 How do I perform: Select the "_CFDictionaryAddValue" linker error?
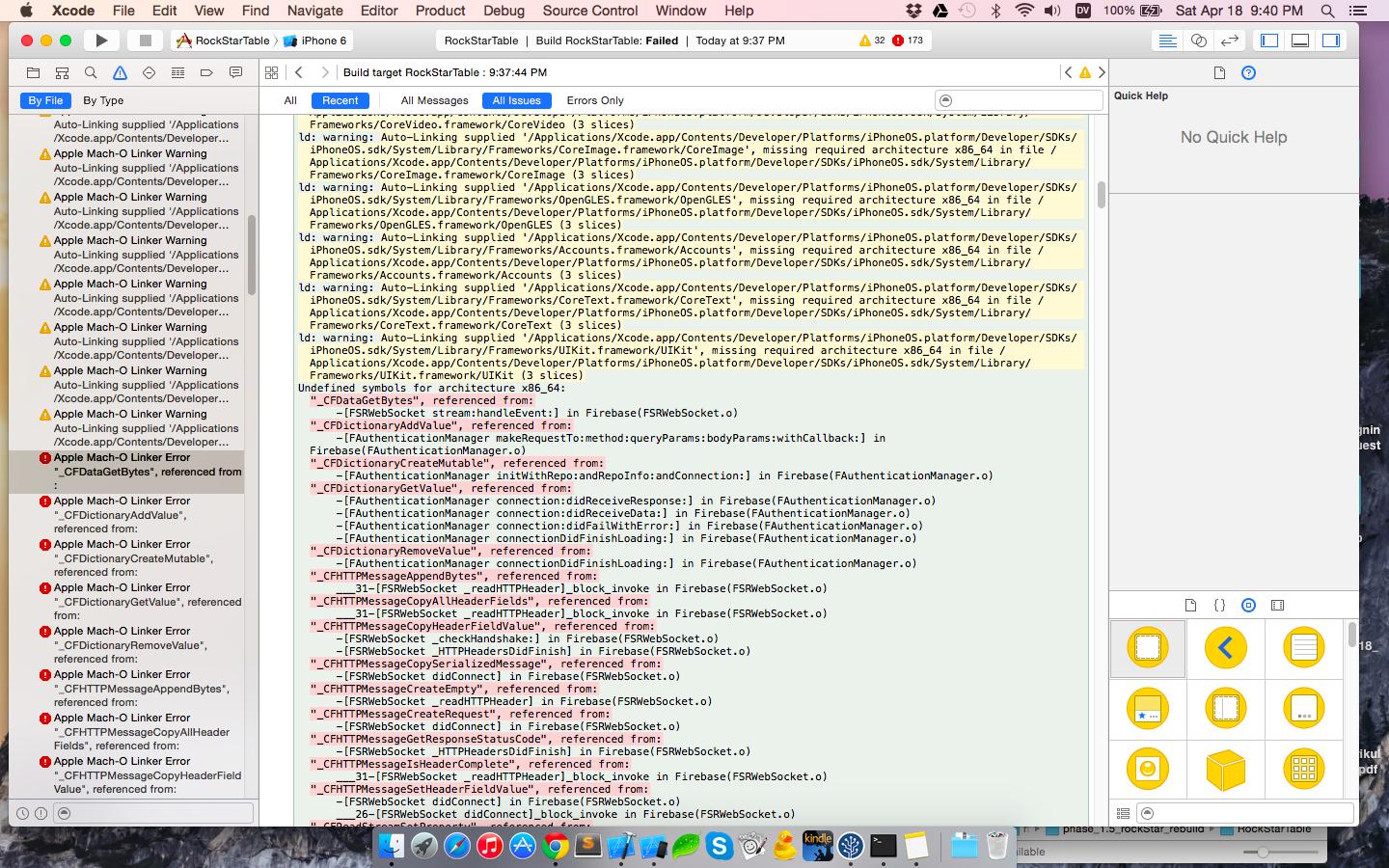point(127,515)
